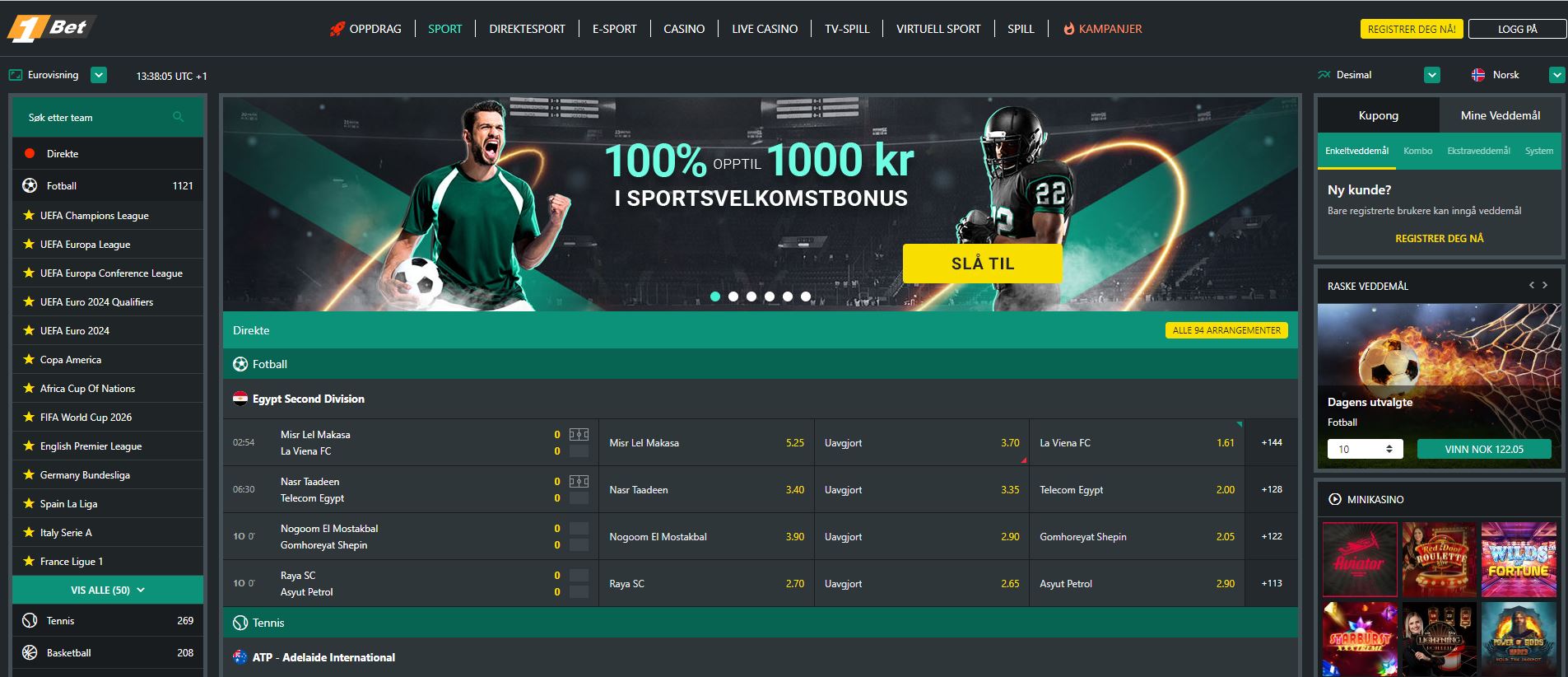Select the Basketball icon in sidebar

tap(30, 652)
